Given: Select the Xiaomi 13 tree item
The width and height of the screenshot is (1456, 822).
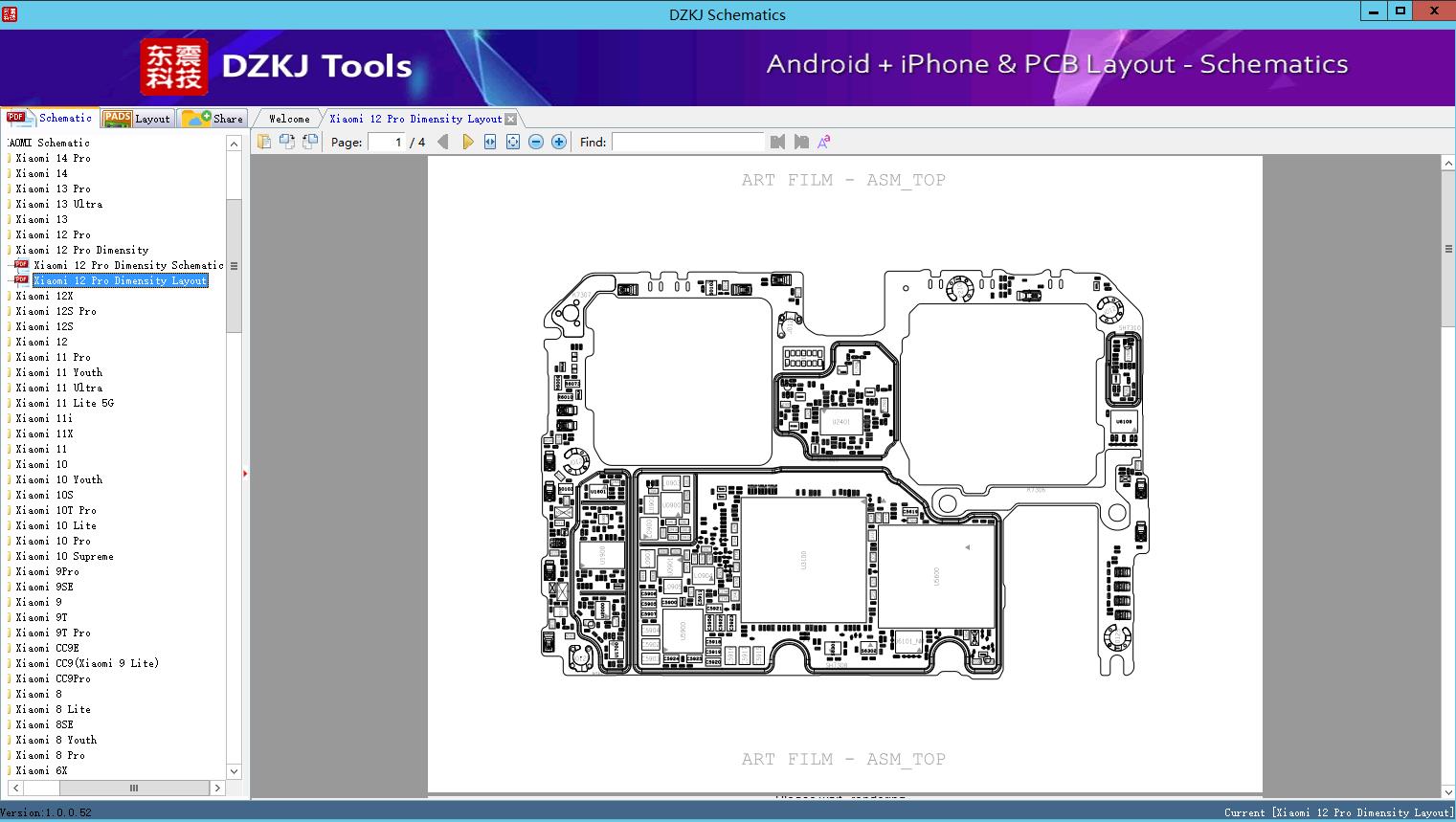Looking at the screenshot, I should [41, 219].
